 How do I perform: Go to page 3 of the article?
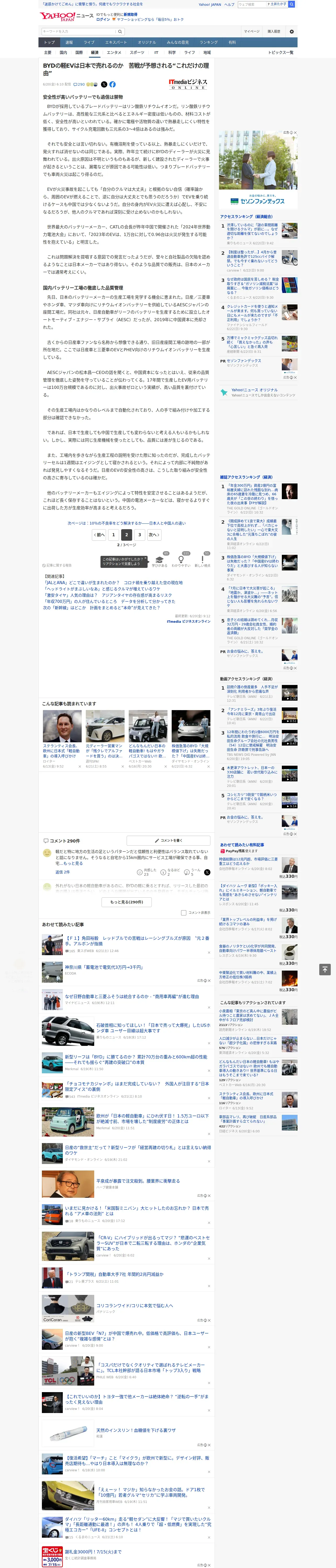click(x=140, y=534)
